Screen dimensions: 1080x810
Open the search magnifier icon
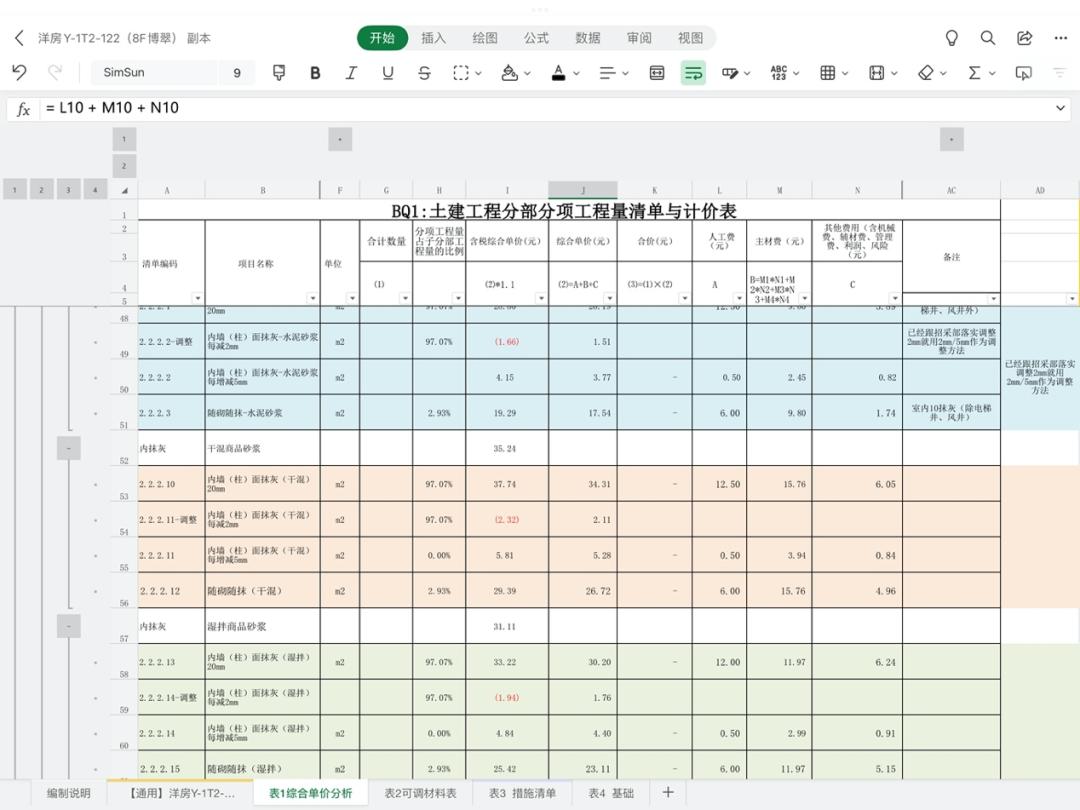point(987,37)
